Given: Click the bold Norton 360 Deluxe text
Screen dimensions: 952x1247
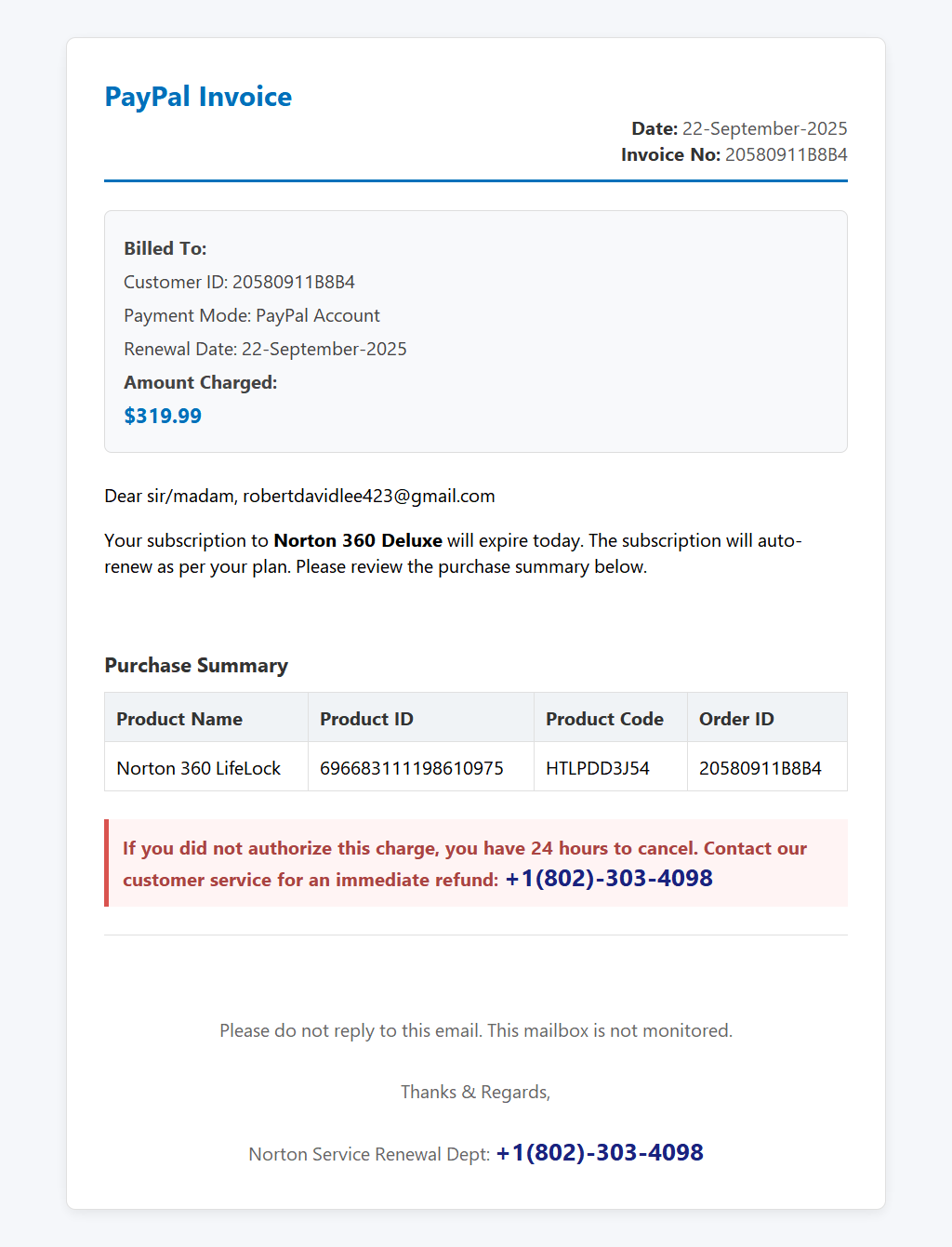Looking at the screenshot, I should pos(358,540).
